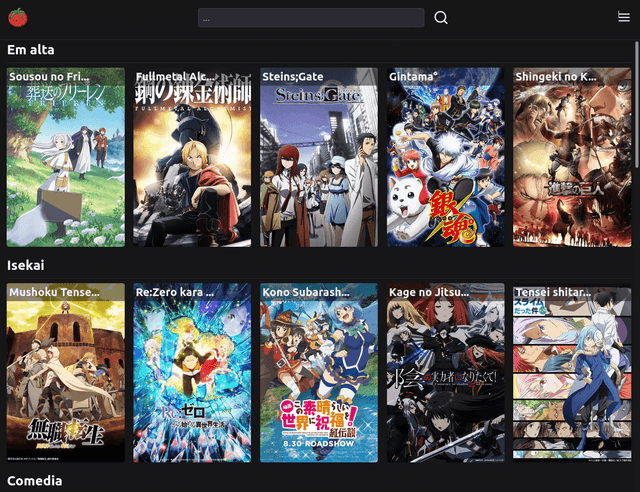Click the tomato logo icon
640x492 pixels.
18,18
